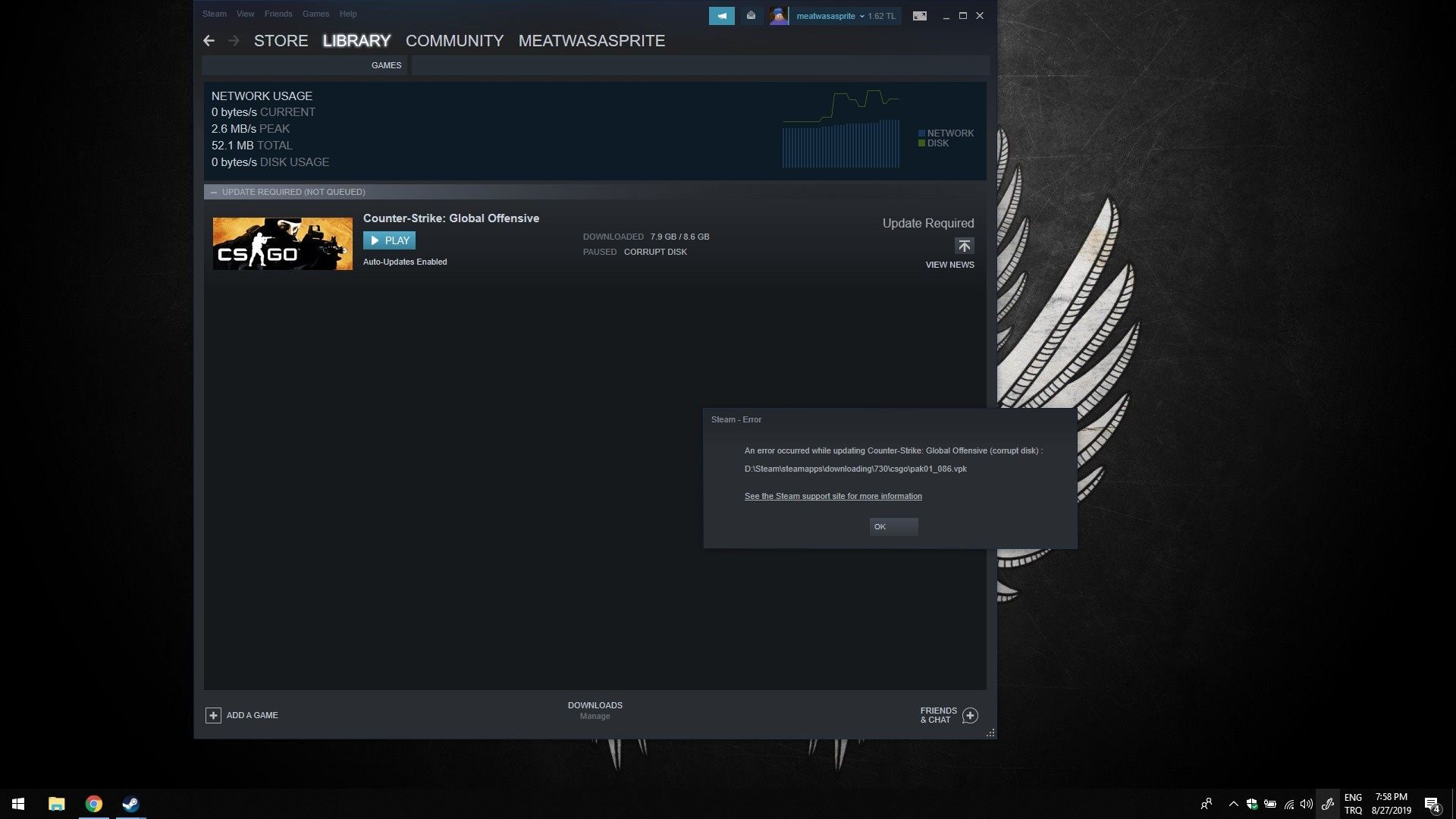Open the Windows Start menu
Viewport: 1456px width, 819px height.
pos(18,804)
